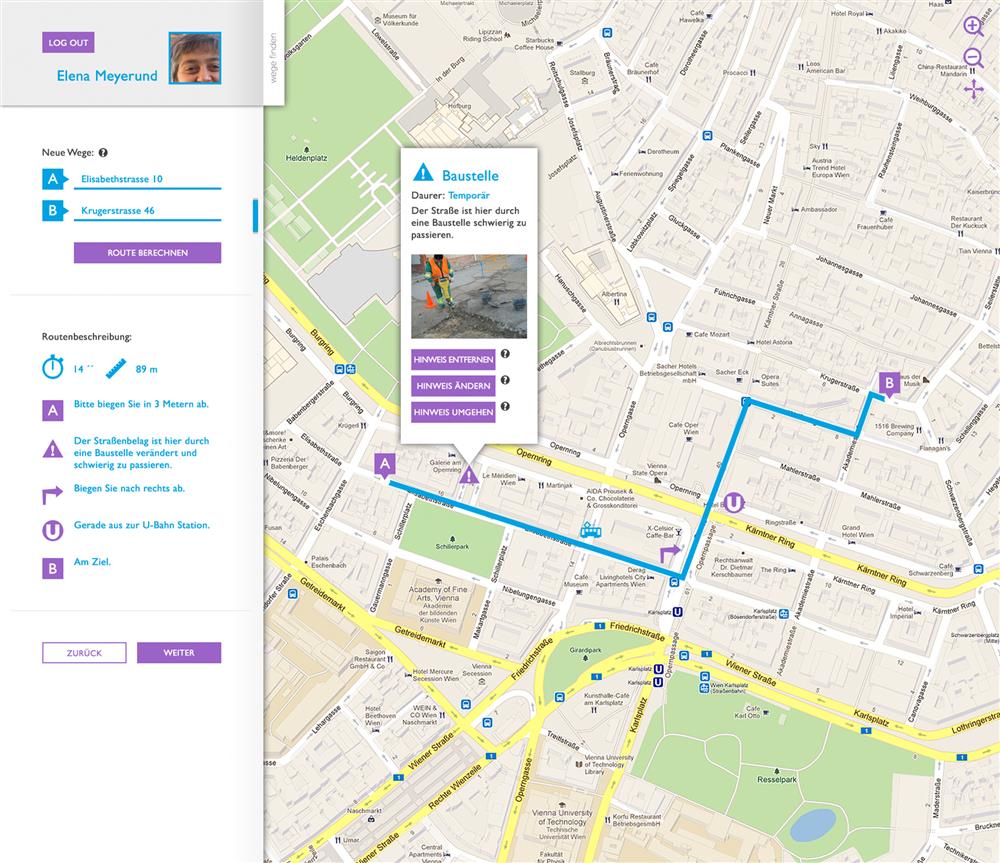Zoom in on the map
The width and height of the screenshot is (1000, 863).
[973, 27]
